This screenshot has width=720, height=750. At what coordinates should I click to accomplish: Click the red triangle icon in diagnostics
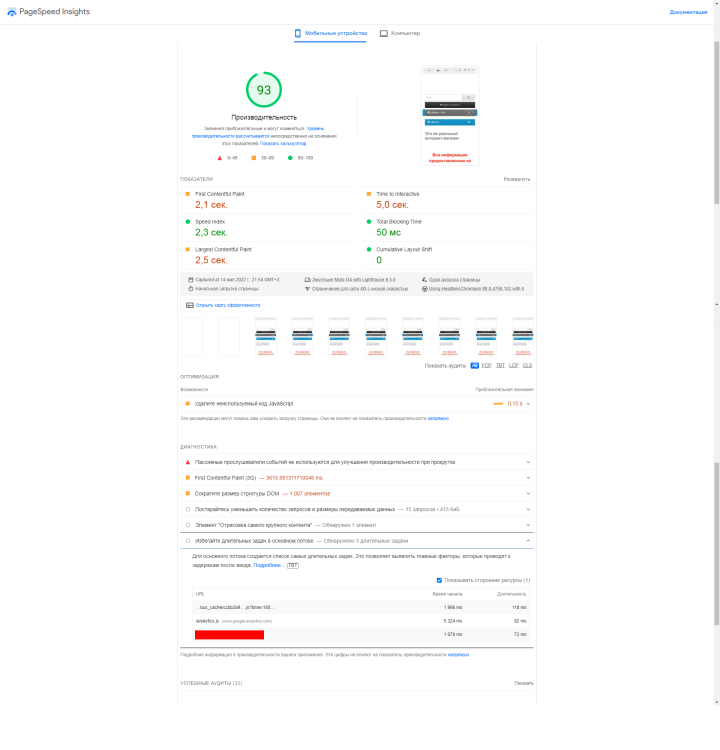point(187,462)
